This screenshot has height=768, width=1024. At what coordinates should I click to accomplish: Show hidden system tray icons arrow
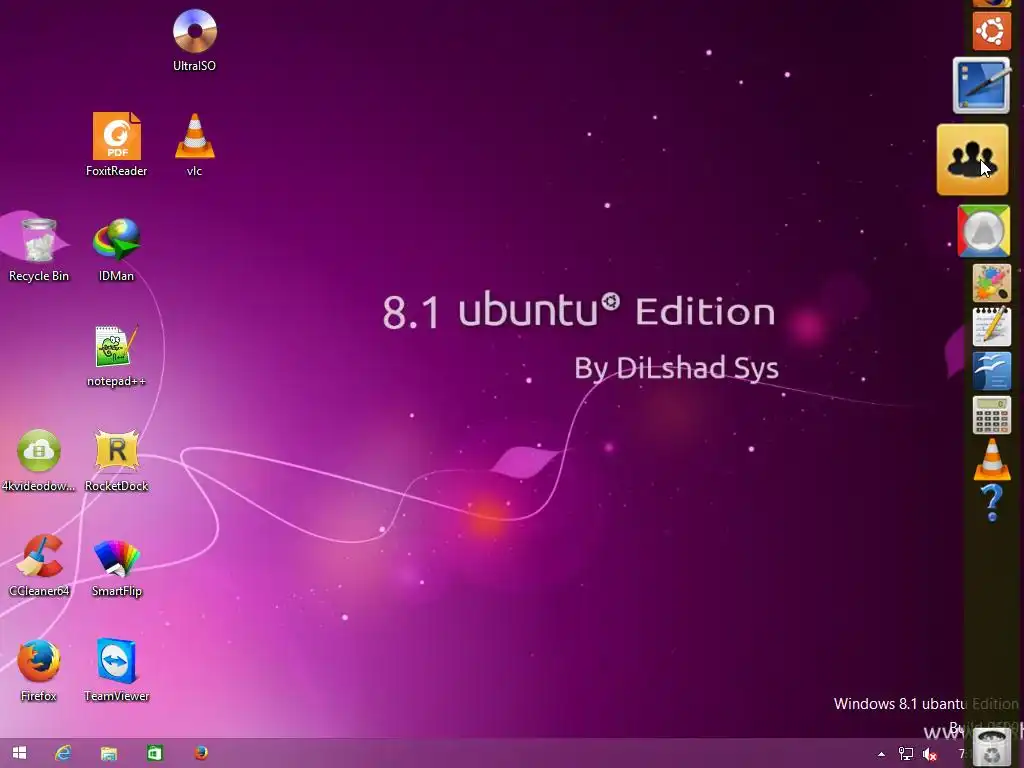pyautogui.click(x=881, y=754)
